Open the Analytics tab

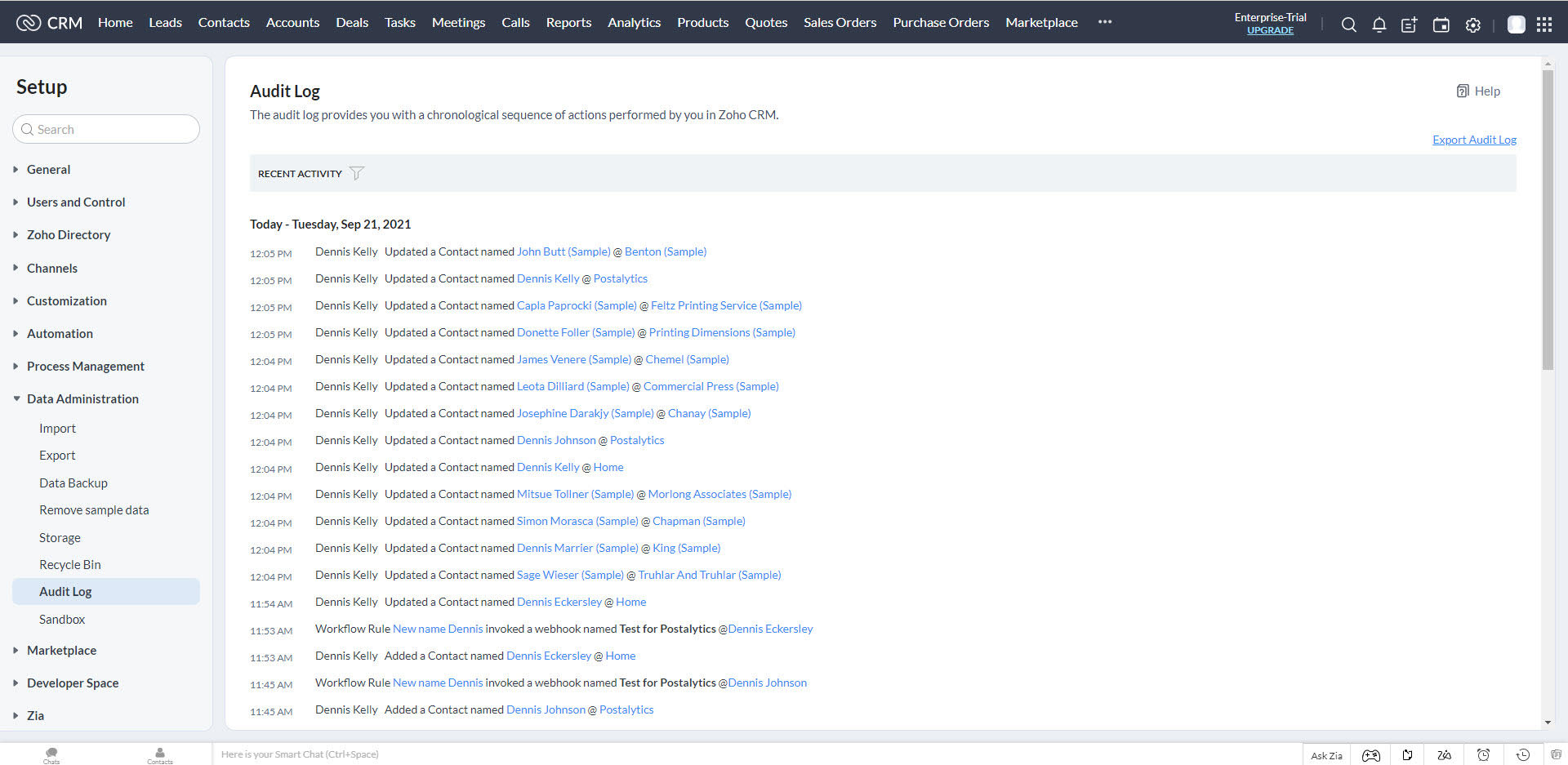[x=634, y=22]
